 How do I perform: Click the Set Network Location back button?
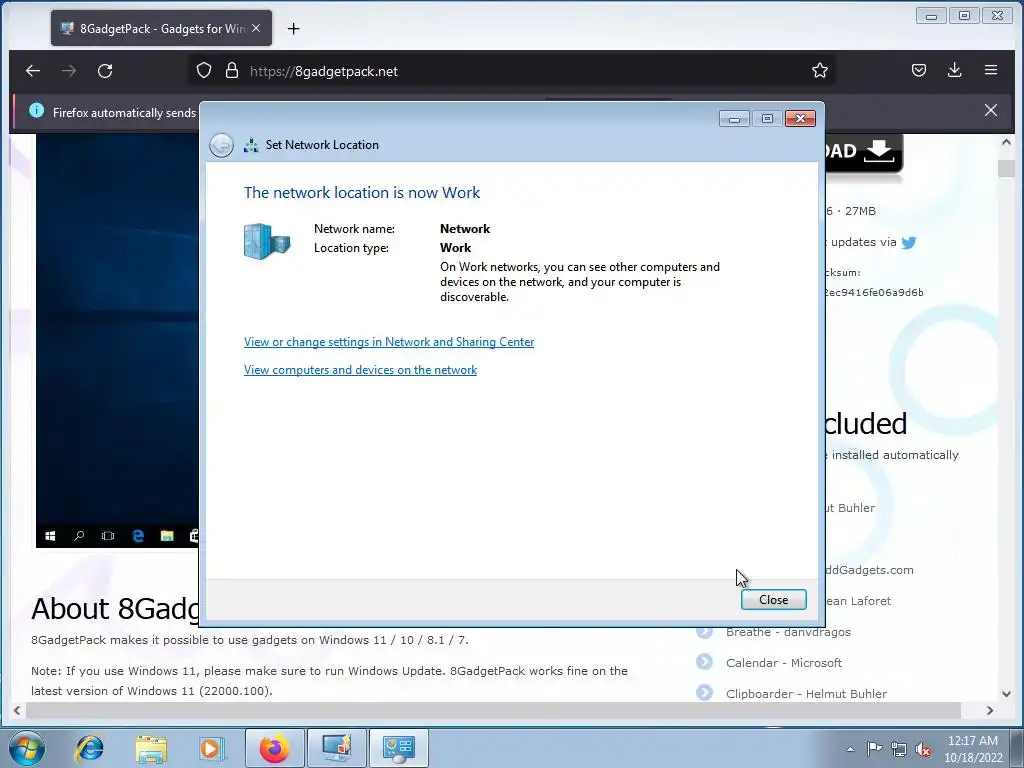tap(221, 145)
